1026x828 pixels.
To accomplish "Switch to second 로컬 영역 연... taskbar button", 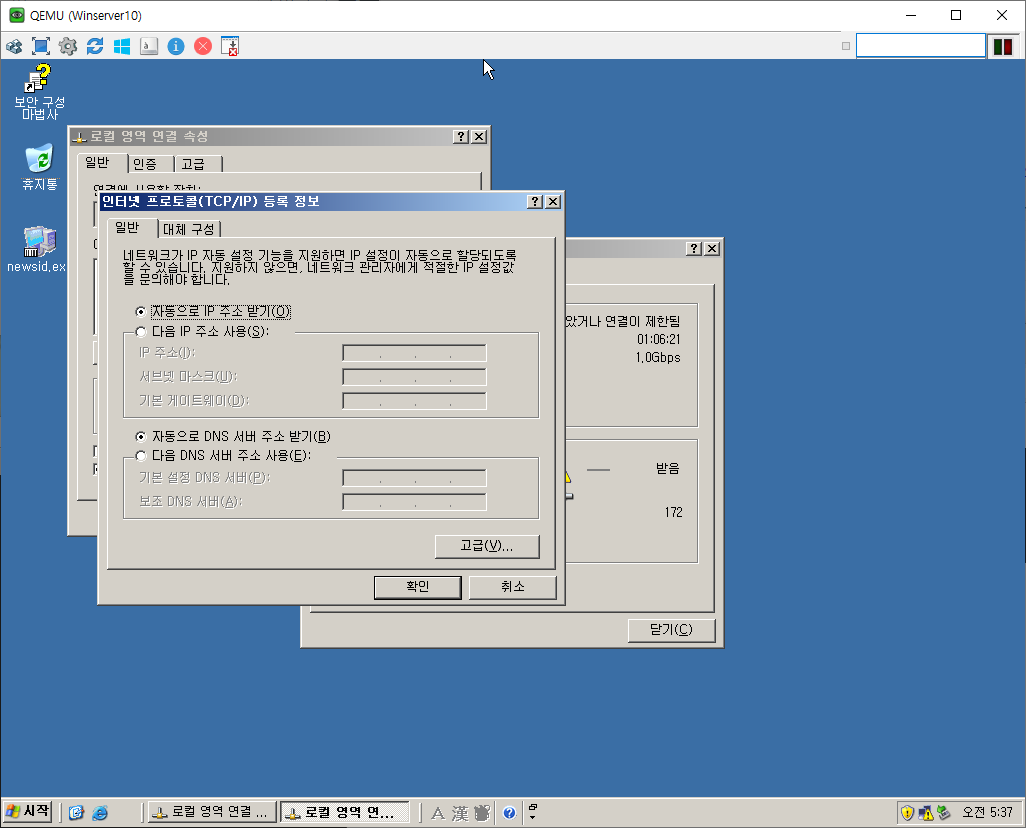I will [x=345, y=812].
